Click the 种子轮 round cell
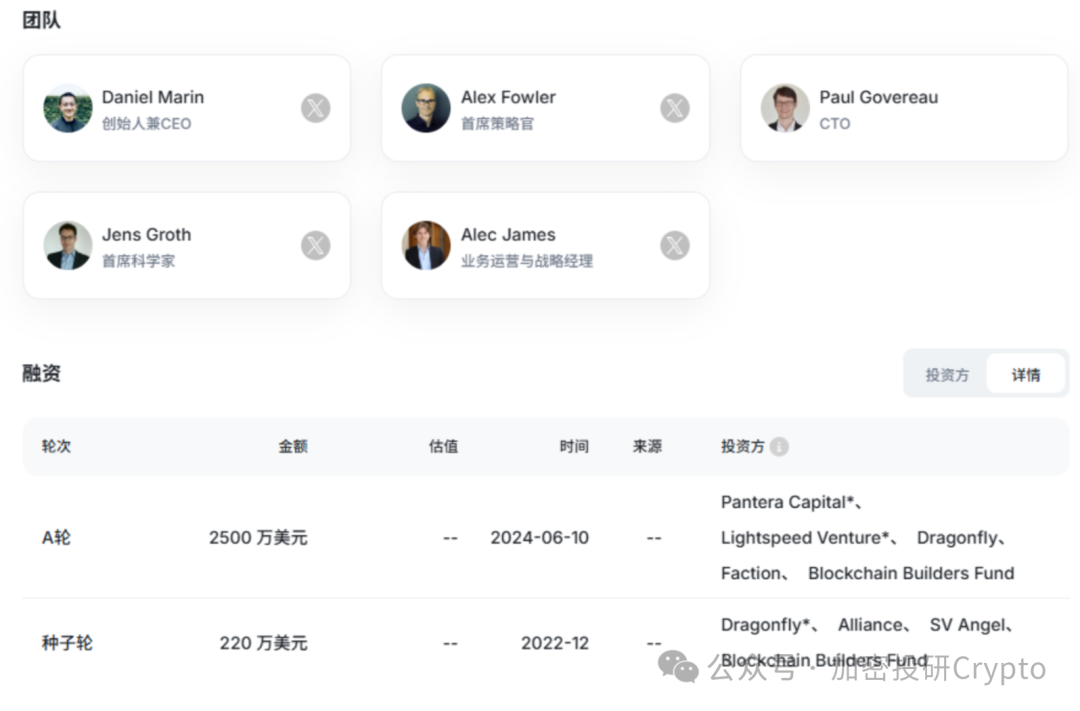1080x711 pixels. pos(67,643)
